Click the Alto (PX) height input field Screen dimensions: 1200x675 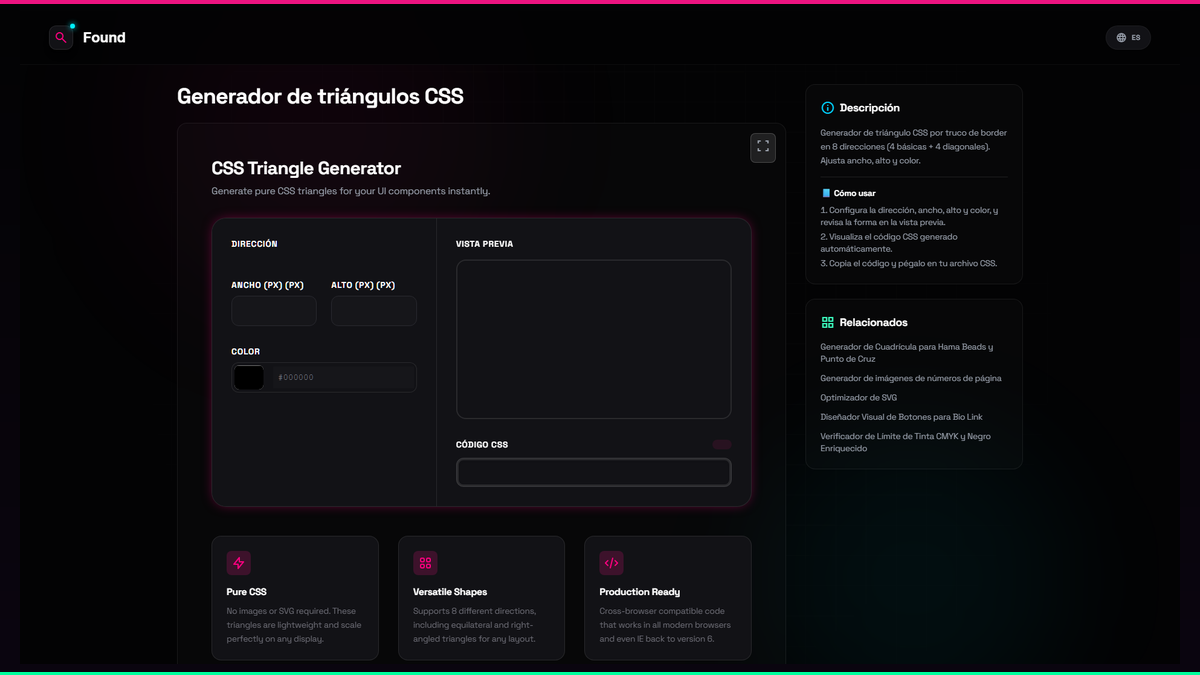pos(374,311)
